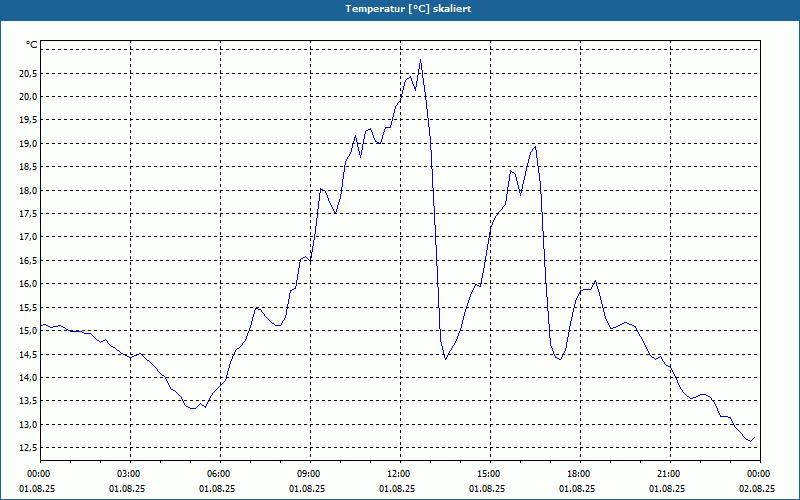Image resolution: width=800 pixels, height=500 pixels.
Task: Click the curve's highest peak above 20,5
Action: click(420, 60)
